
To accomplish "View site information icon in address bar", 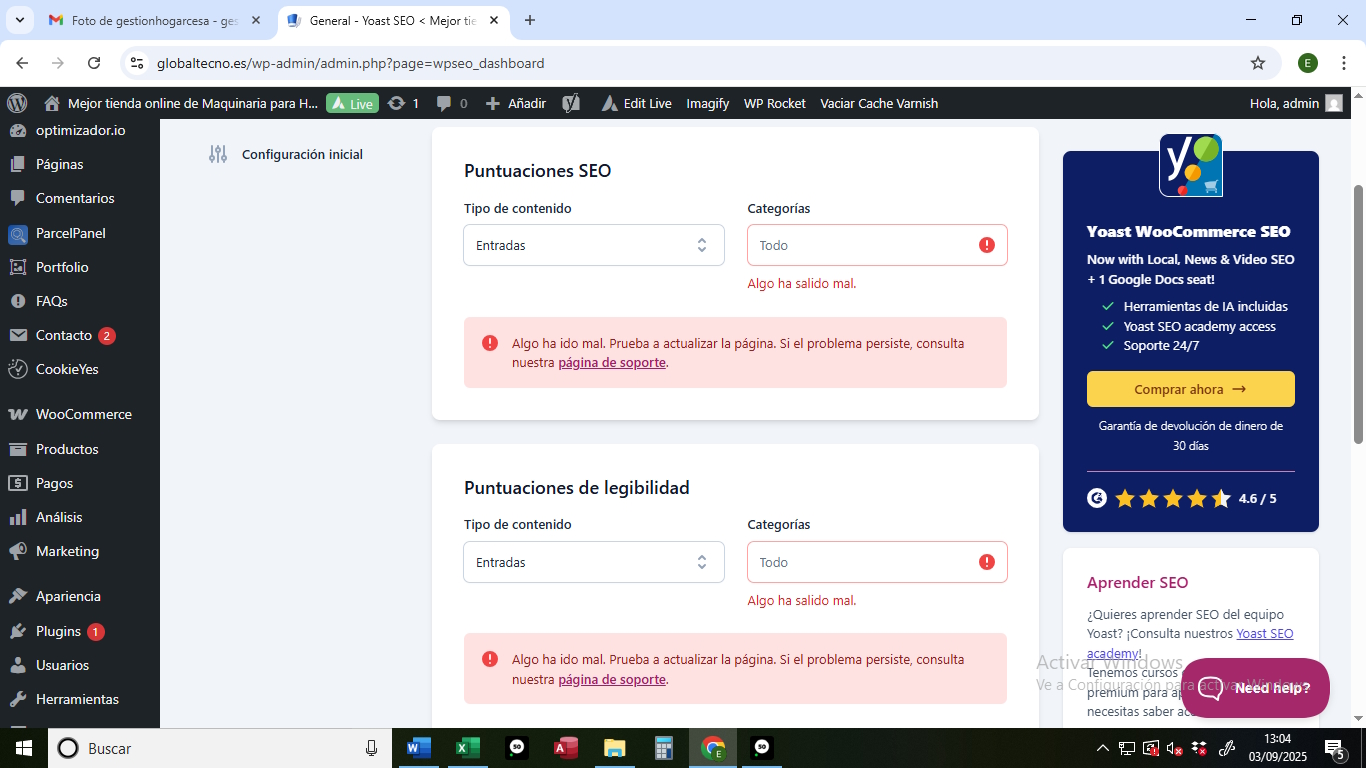I will pos(137,63).
